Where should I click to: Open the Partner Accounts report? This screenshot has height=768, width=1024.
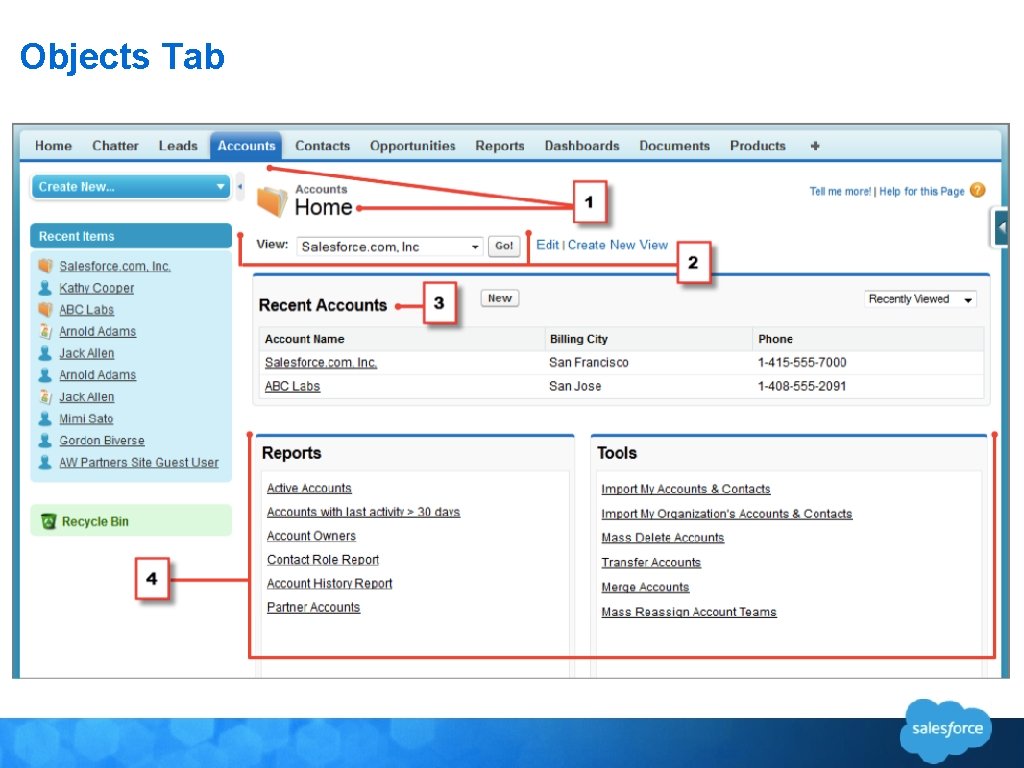pos(313,607)
